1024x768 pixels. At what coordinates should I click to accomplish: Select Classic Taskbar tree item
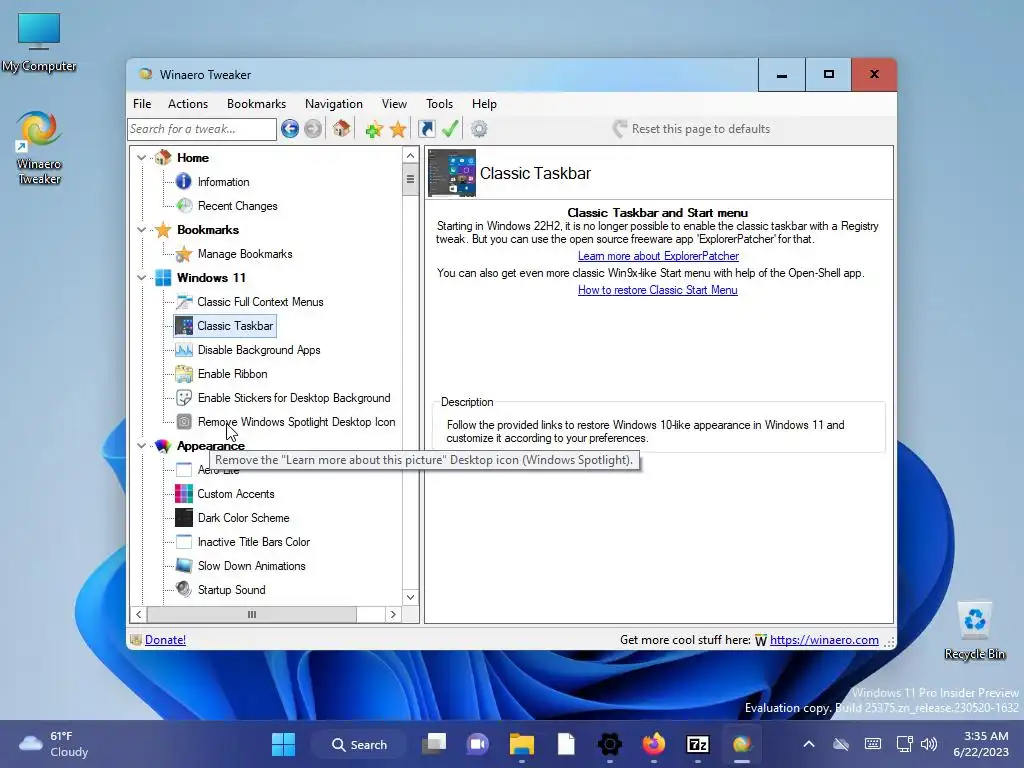pos(225,326)
